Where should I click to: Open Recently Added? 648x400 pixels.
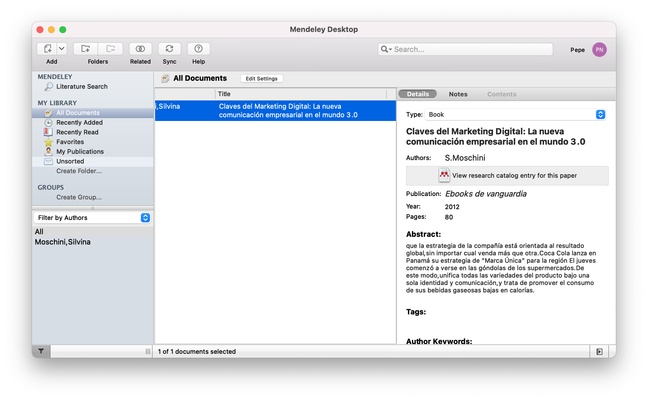click(79, 122)
